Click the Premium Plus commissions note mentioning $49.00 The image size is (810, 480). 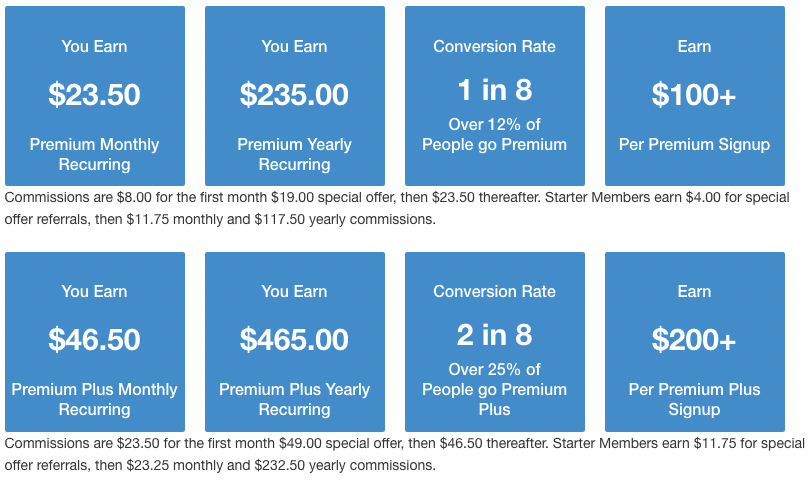(x=404, y=454)
